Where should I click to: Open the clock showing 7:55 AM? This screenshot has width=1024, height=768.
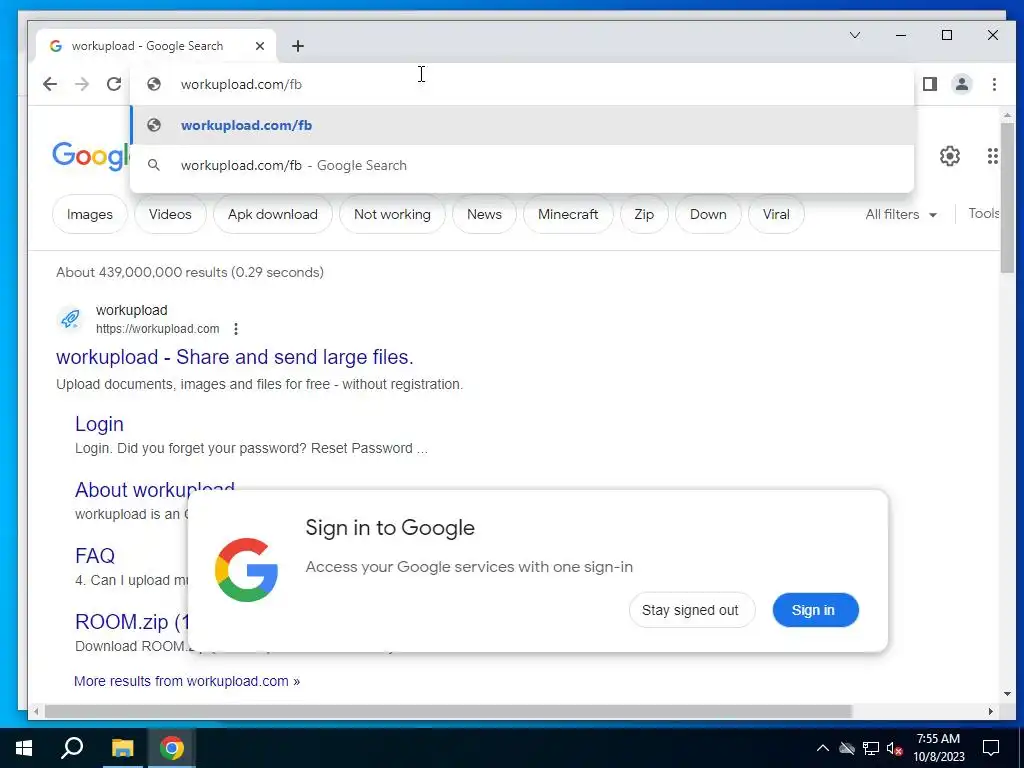[938, 748]
